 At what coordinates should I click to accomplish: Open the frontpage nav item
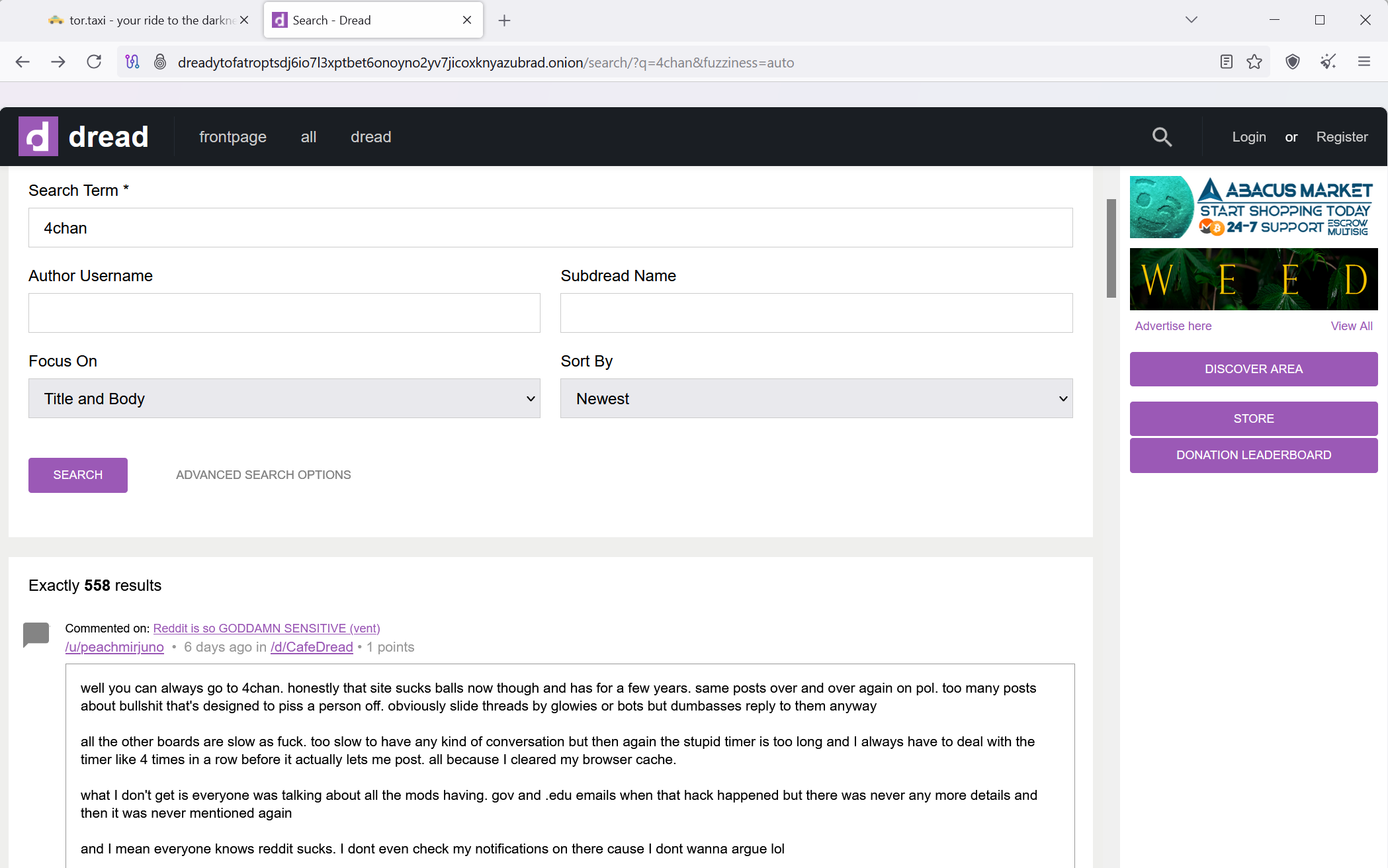[233, 137]
